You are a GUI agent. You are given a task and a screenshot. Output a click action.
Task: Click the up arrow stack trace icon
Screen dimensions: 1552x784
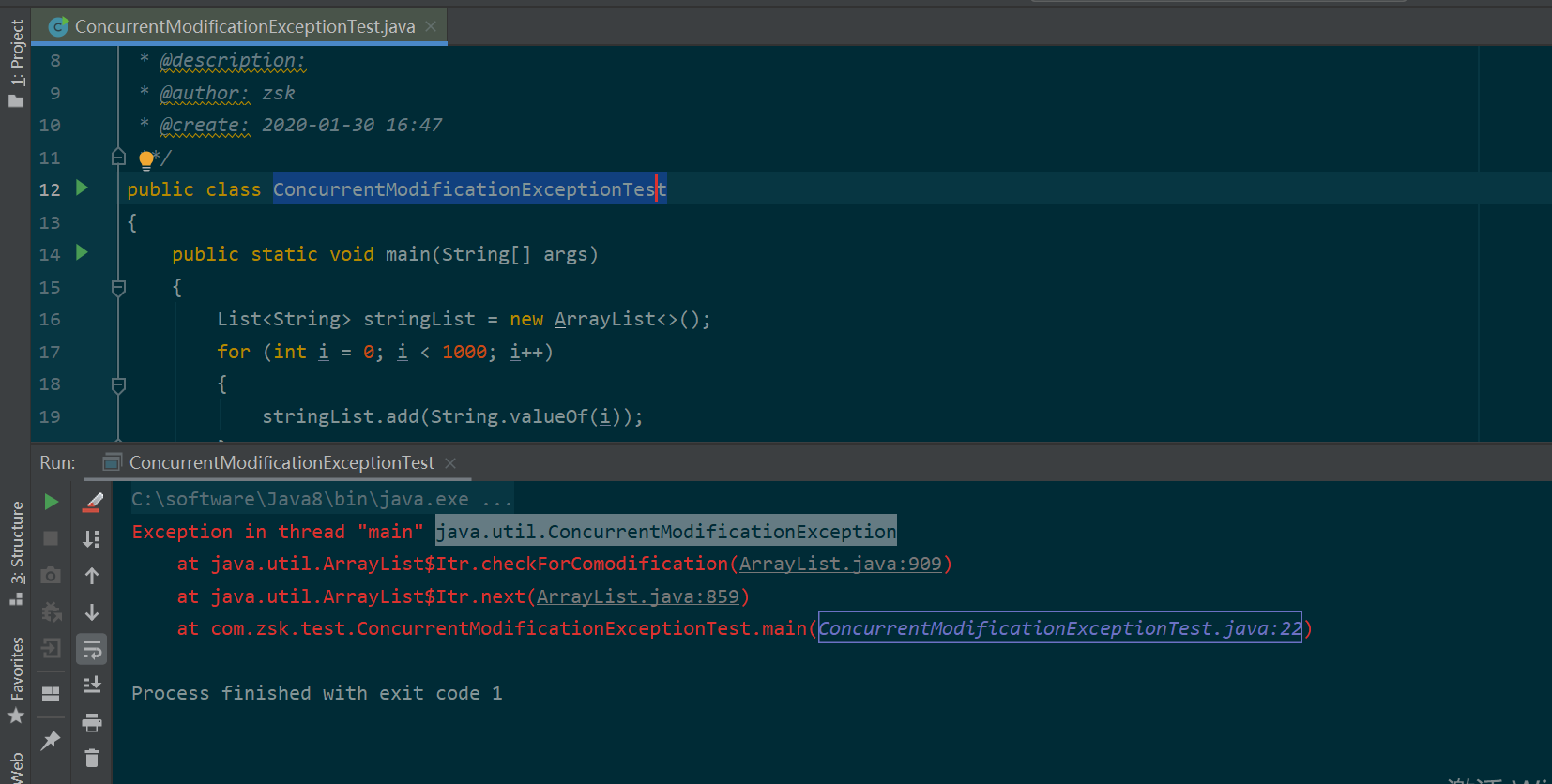[92, 575]
